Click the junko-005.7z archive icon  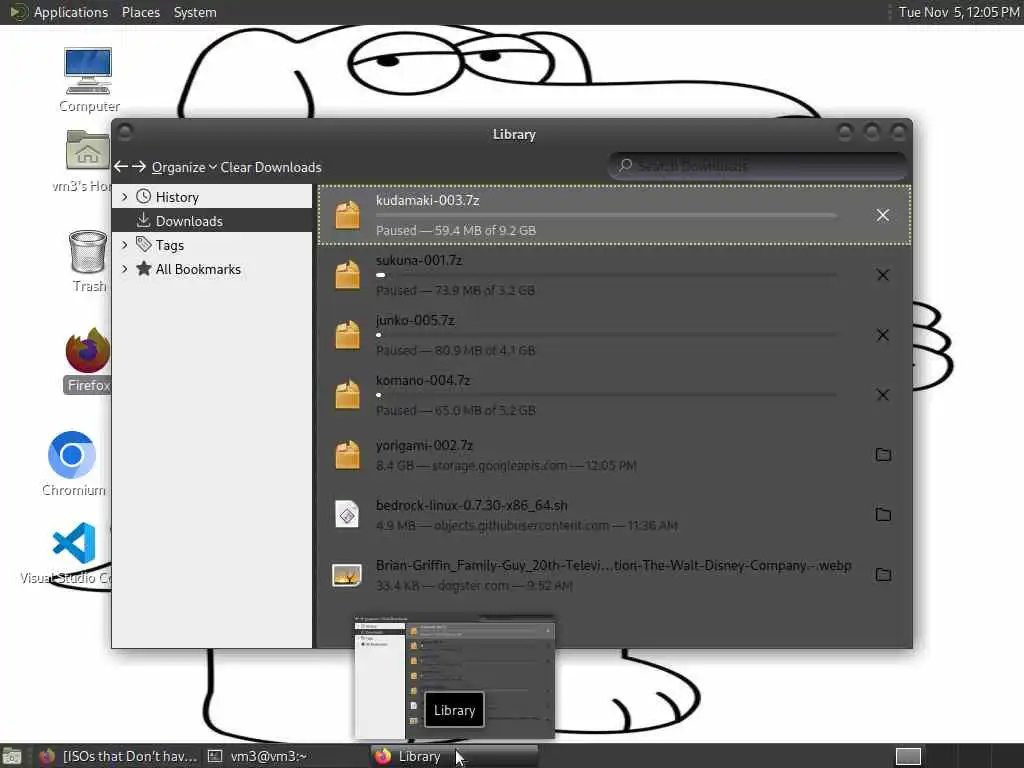[x=347, y=335]
